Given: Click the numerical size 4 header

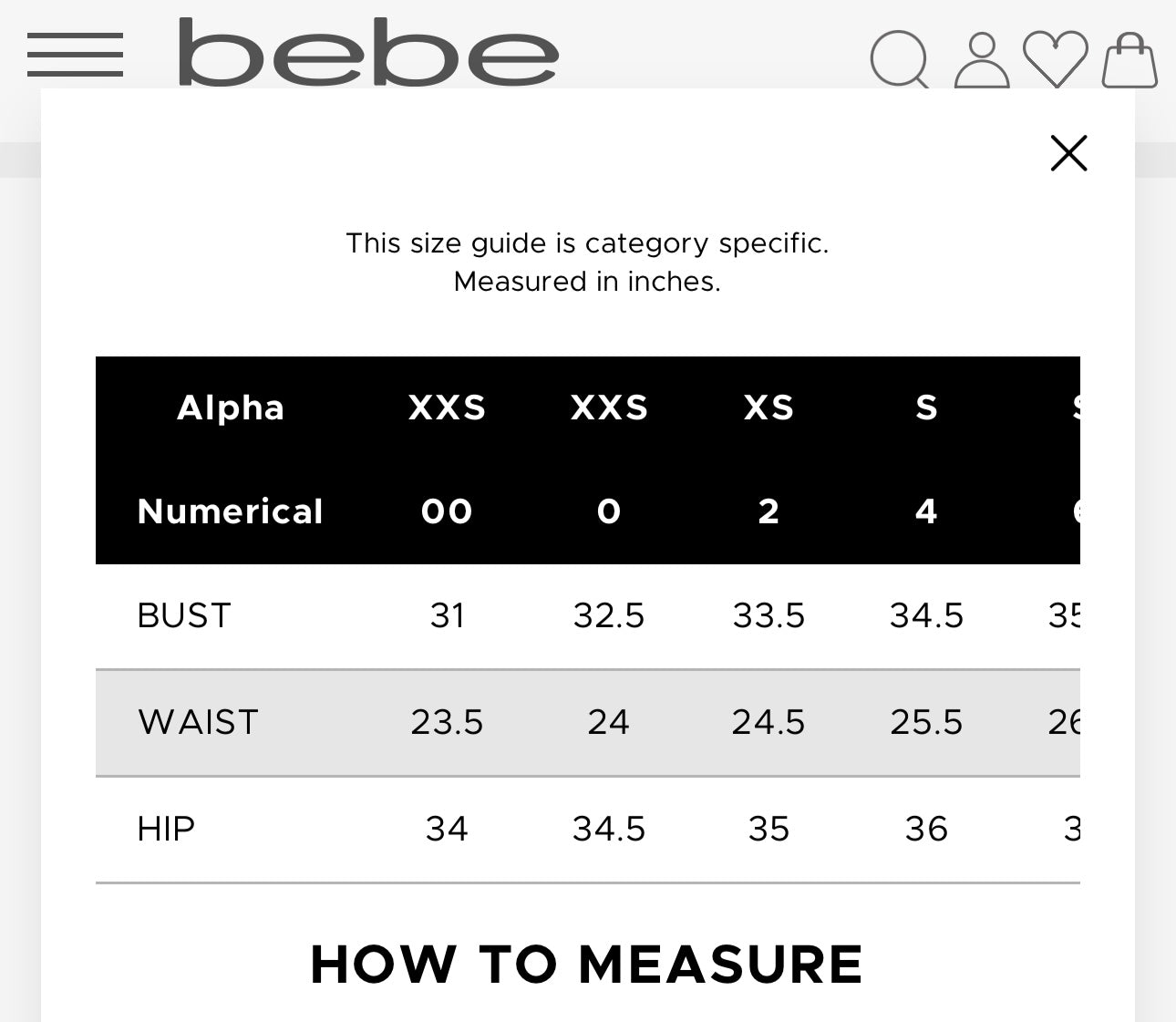Looking at the screenshot, I should click(x=926, y=511).
